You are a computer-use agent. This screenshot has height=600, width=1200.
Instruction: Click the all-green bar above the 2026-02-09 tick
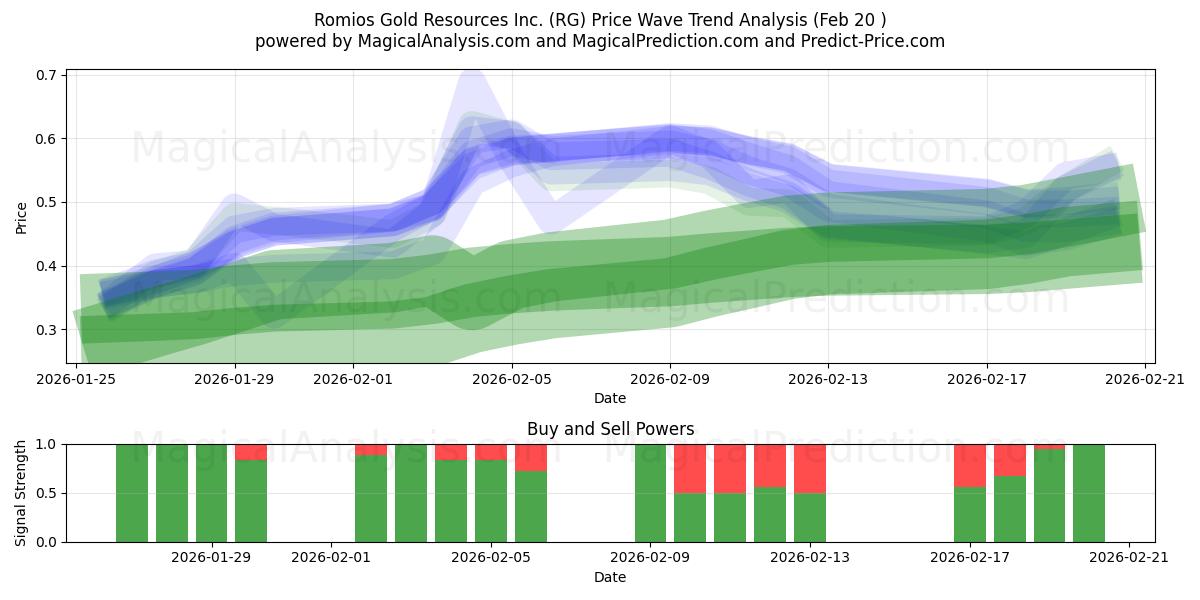coord(650,493)
